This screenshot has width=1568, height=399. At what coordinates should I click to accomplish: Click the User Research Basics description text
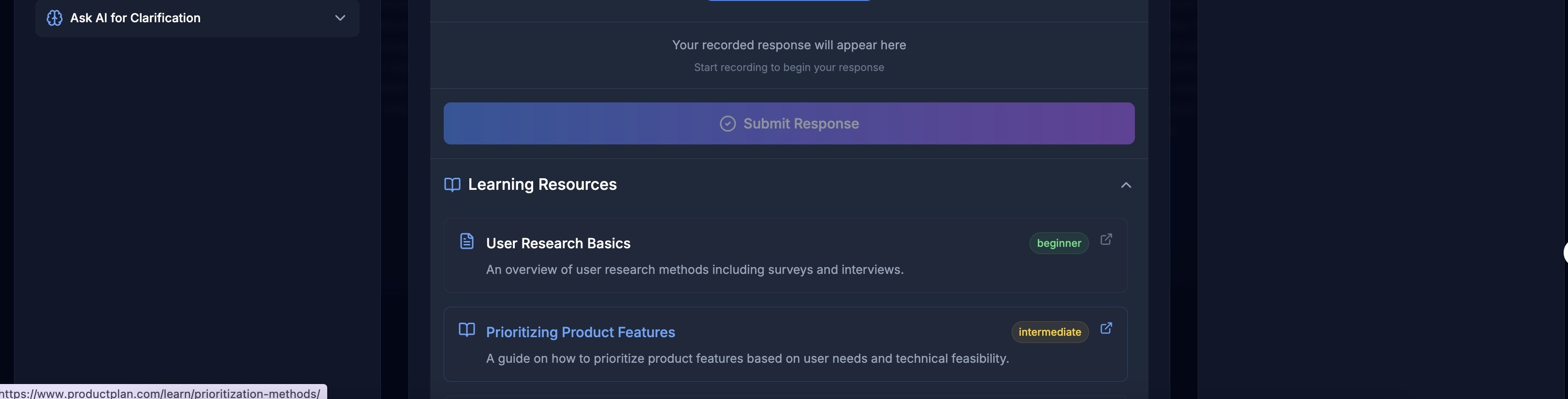(x=695, y=270)
